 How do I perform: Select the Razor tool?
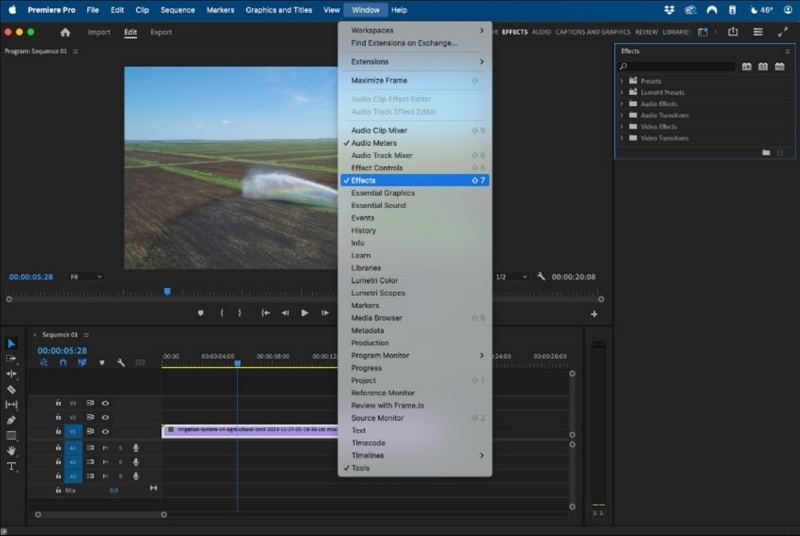point(11,390)
